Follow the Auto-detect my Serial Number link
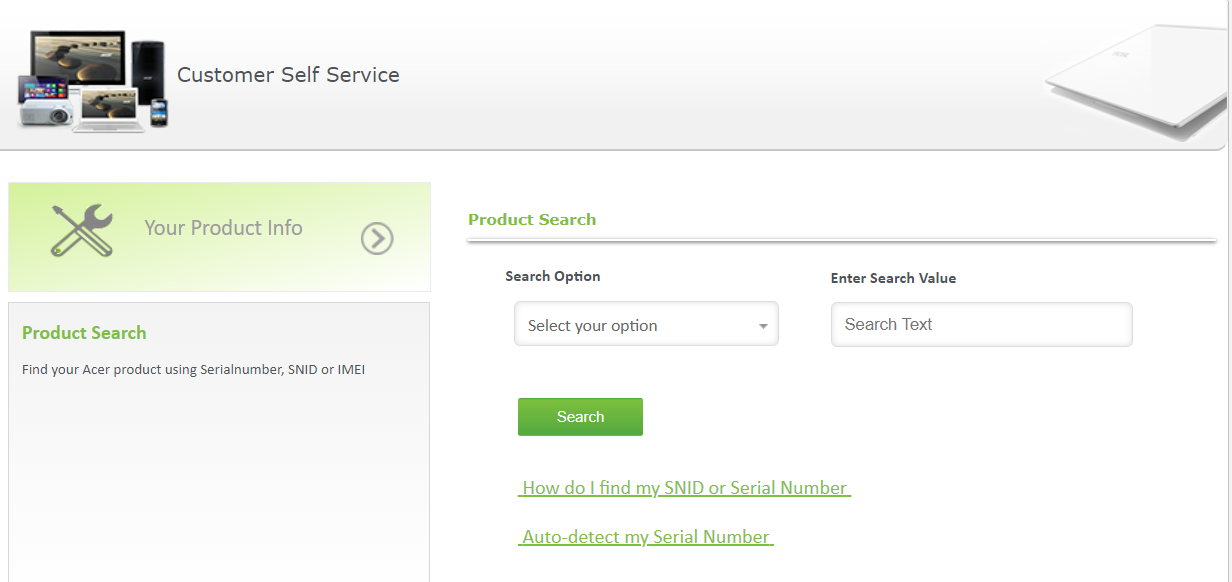The width and height of the screenshot is (1232, 582). coord(646,537)
